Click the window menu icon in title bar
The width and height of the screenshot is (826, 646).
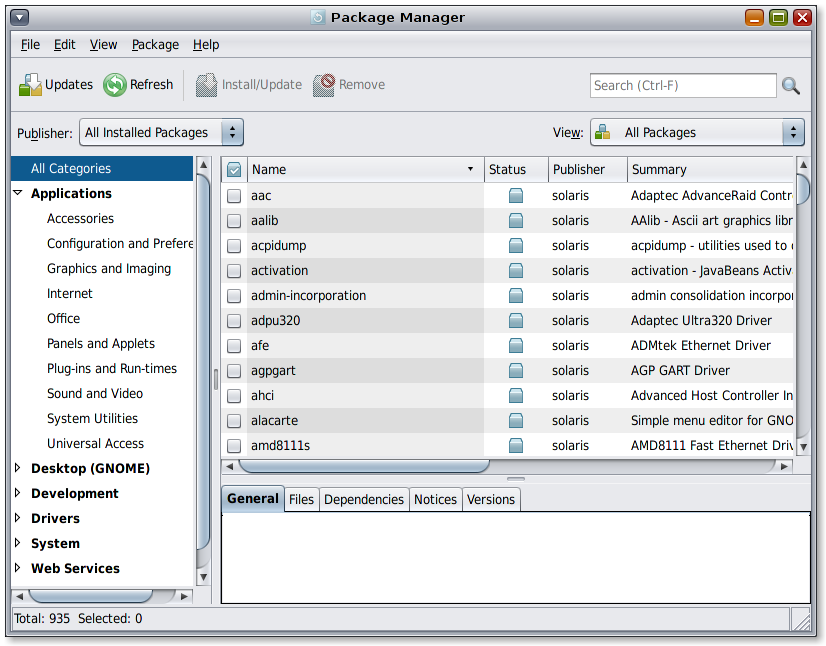20,17
